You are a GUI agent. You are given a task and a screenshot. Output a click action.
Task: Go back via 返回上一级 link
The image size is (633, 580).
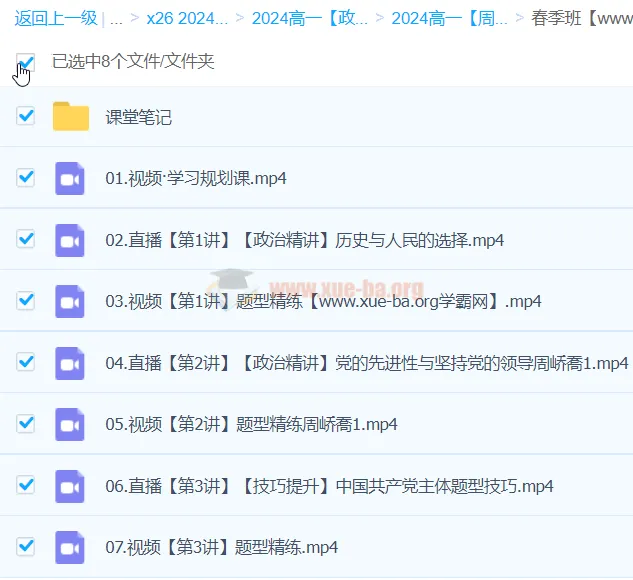coord(56,18)
